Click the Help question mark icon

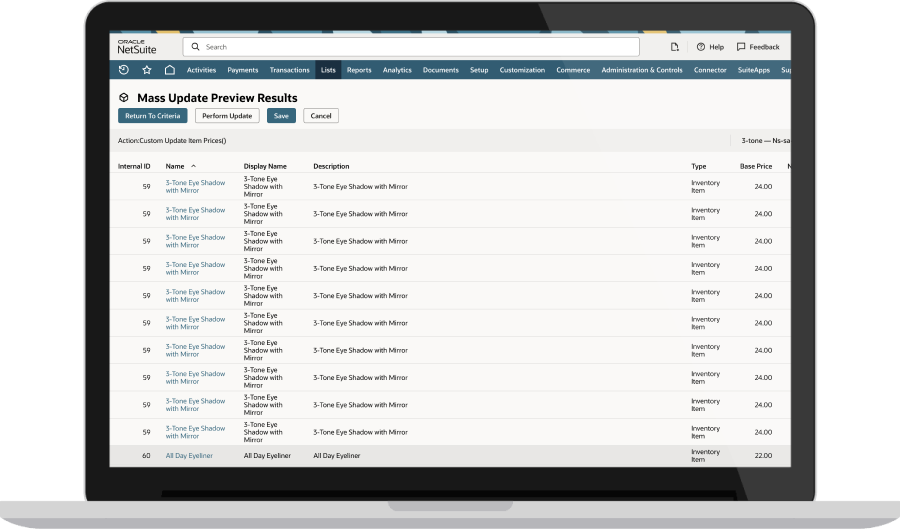point(701,47)
